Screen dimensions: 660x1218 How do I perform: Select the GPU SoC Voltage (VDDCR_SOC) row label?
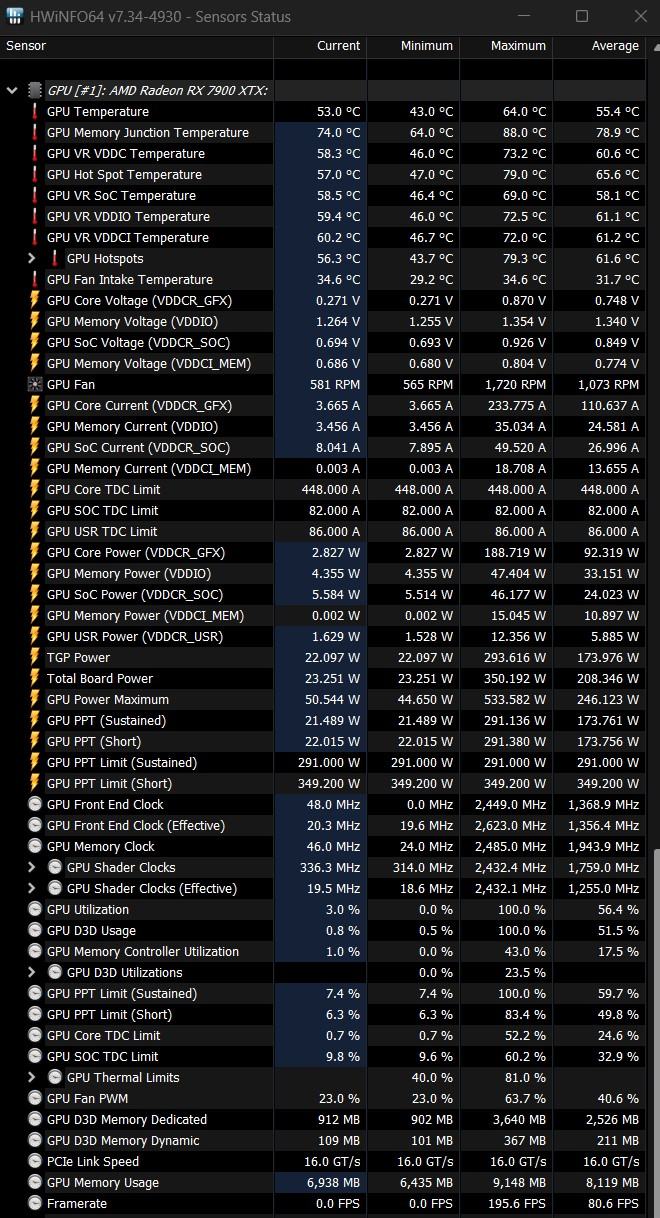pyautogui.click(x=138, y=342)
